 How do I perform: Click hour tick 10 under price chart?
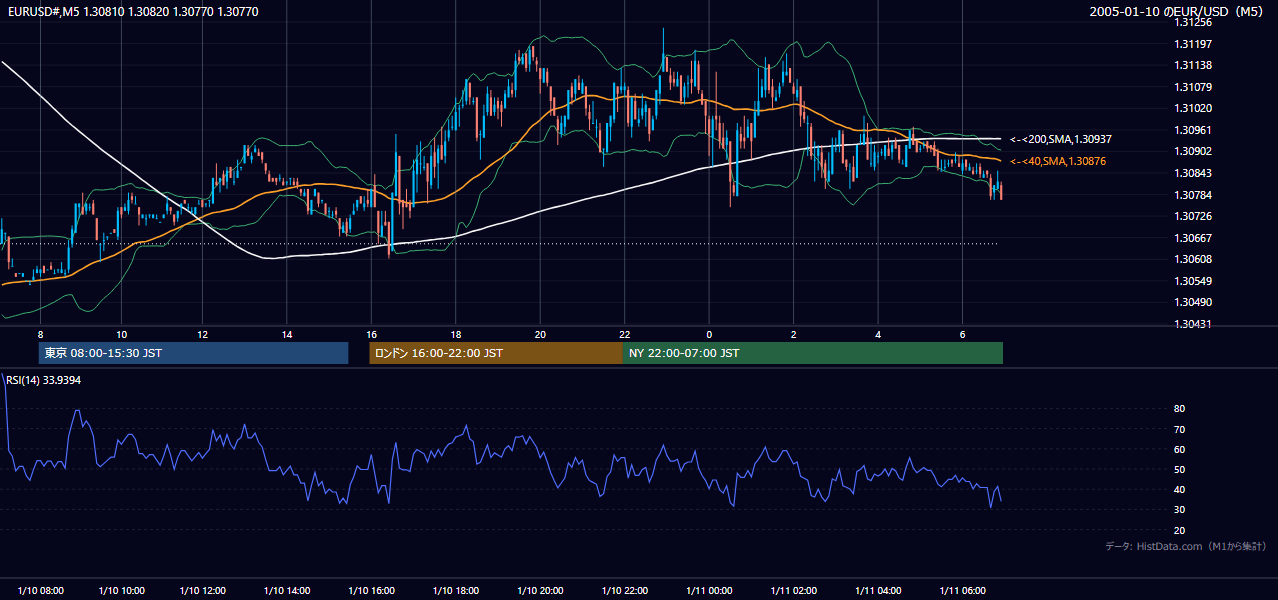[121, 334]
